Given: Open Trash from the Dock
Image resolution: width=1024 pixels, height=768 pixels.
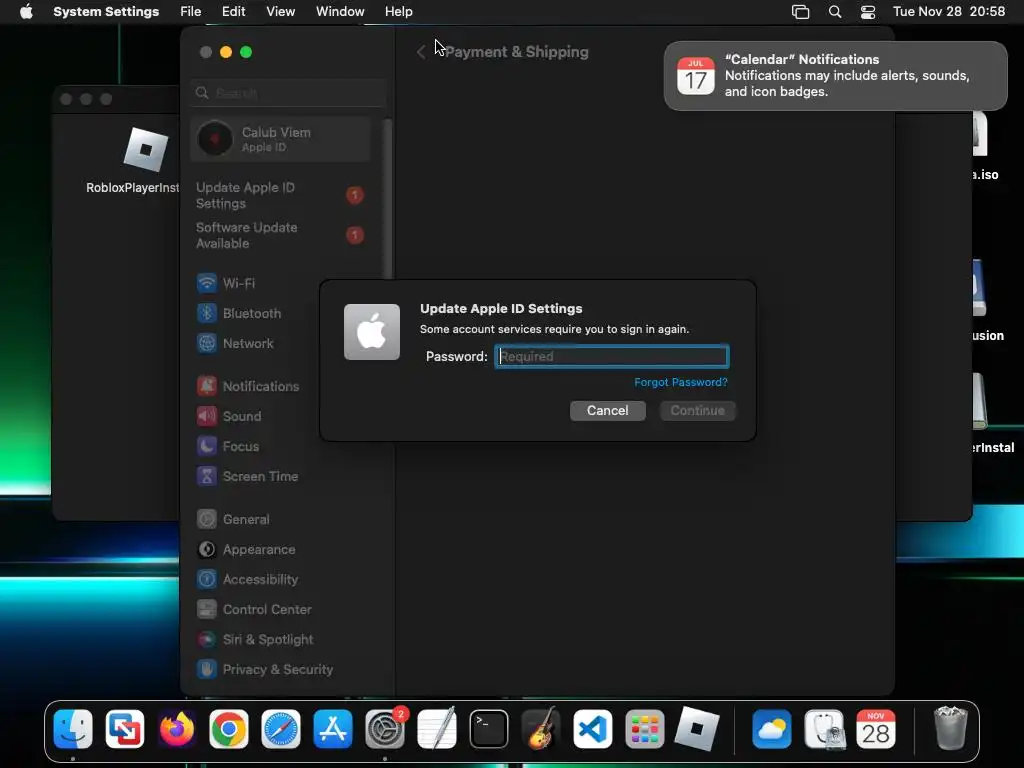Looking at the screenshot, I should (x=950, y=729).
